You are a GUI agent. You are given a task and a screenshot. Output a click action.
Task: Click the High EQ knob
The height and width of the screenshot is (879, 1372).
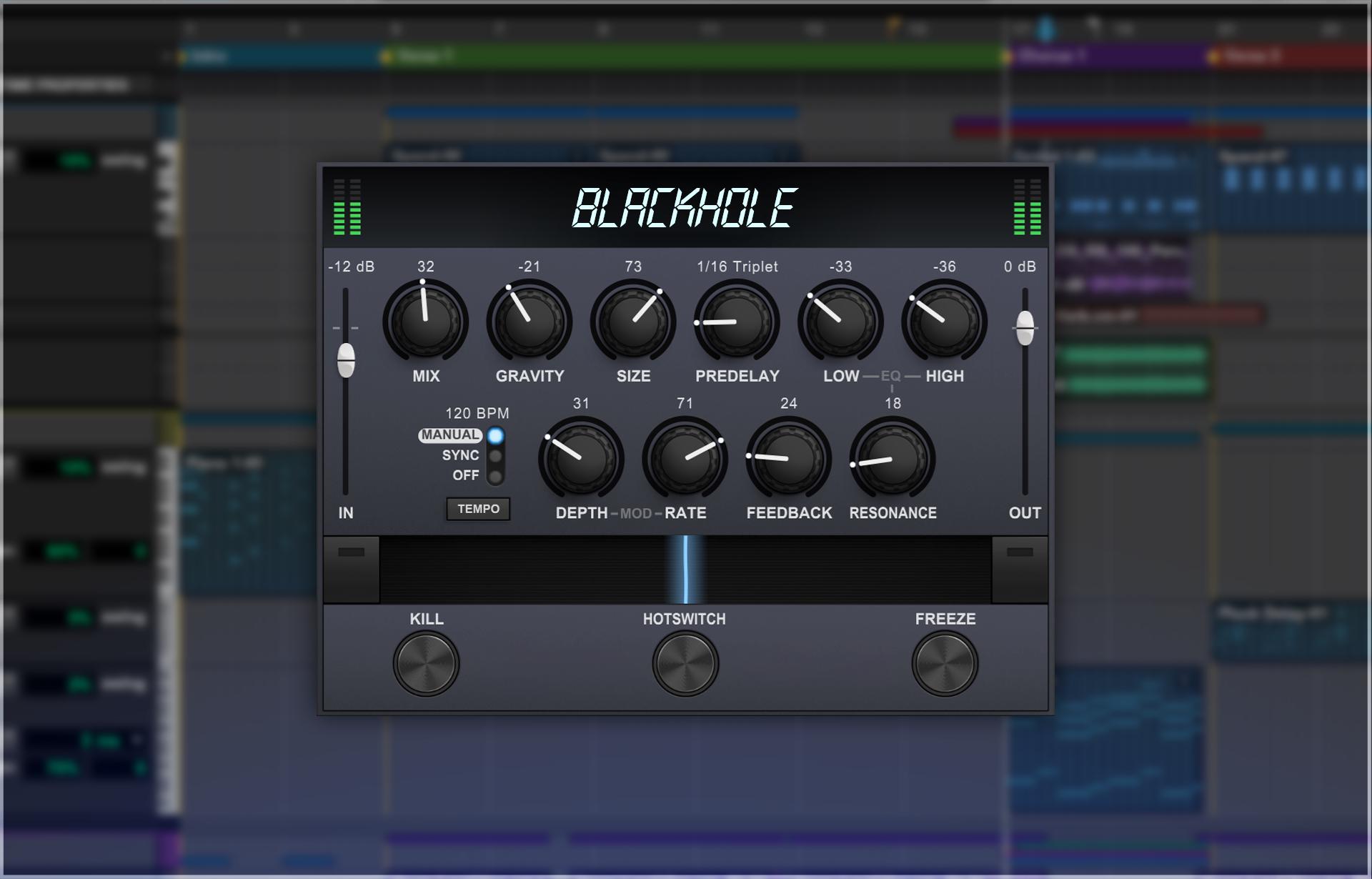[944, 321]
